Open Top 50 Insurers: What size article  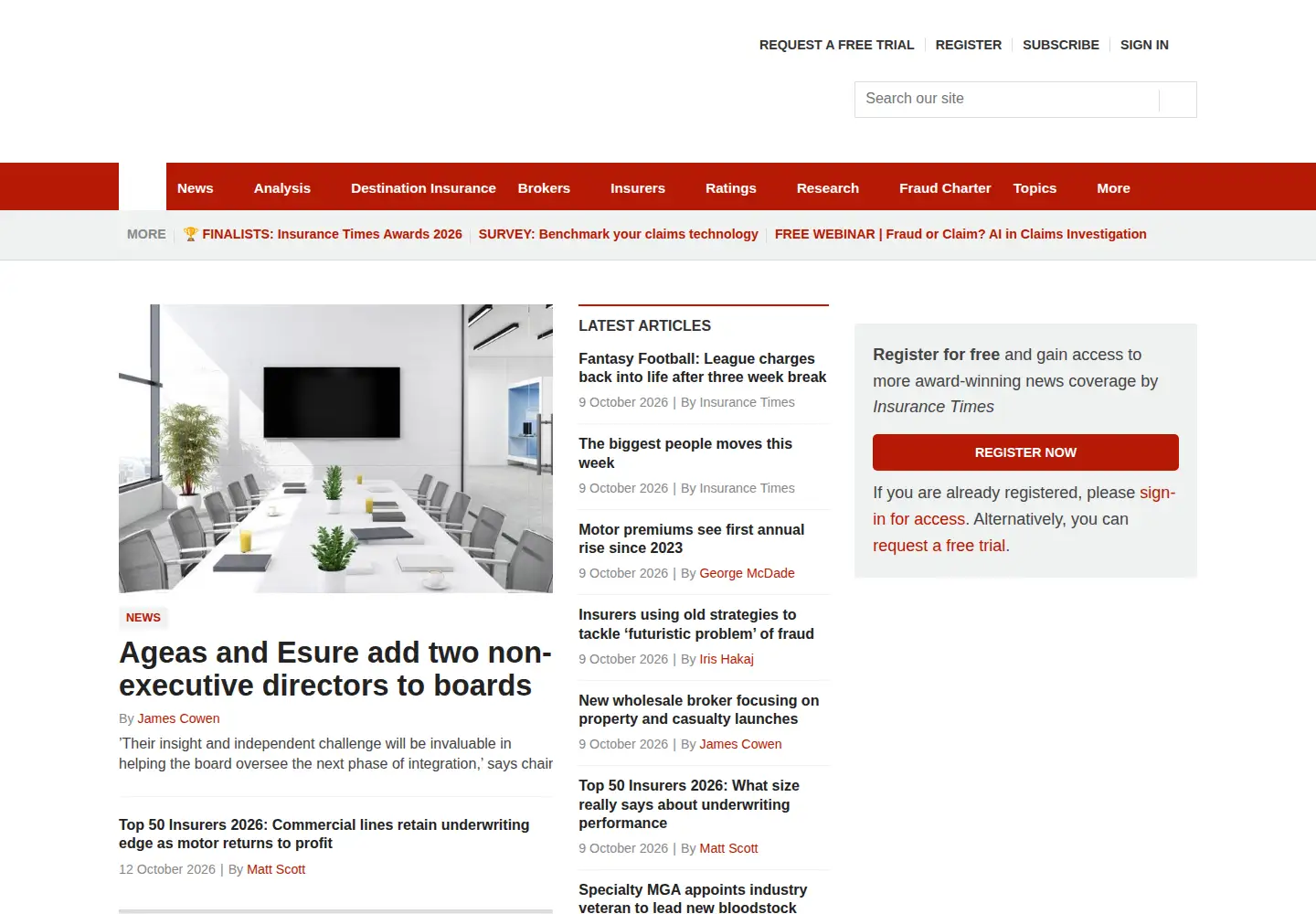689,804
